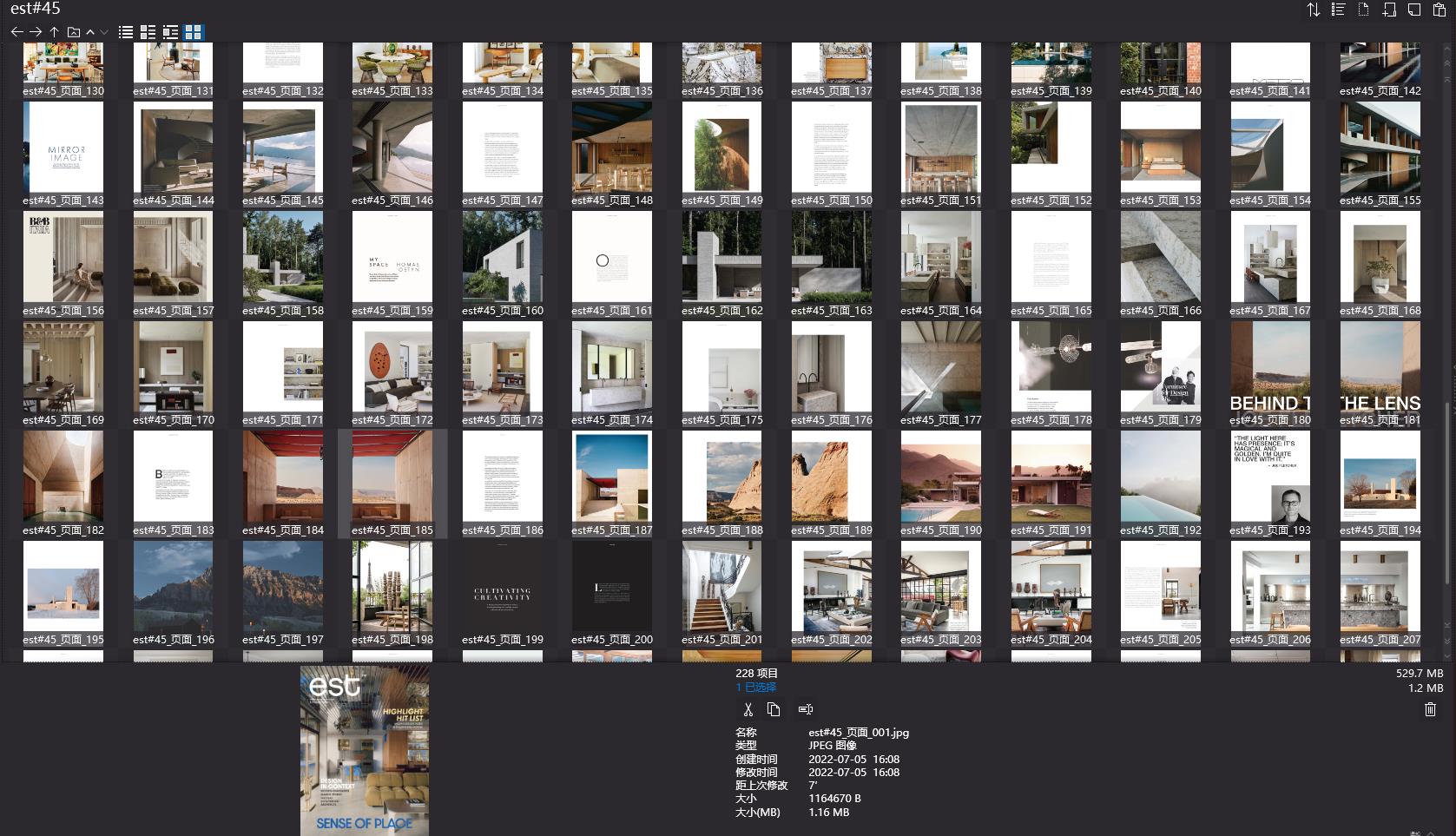Expand the up chevron next to folder icon
This screenshot has height=836, width=1456.
coord(90,32)
